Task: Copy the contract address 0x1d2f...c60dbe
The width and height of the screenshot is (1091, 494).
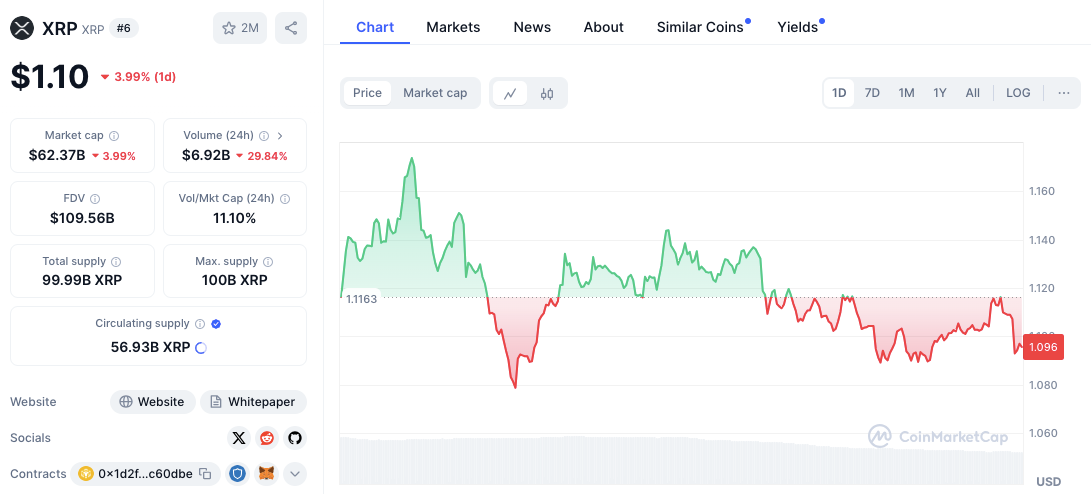Action: point(205,474)
